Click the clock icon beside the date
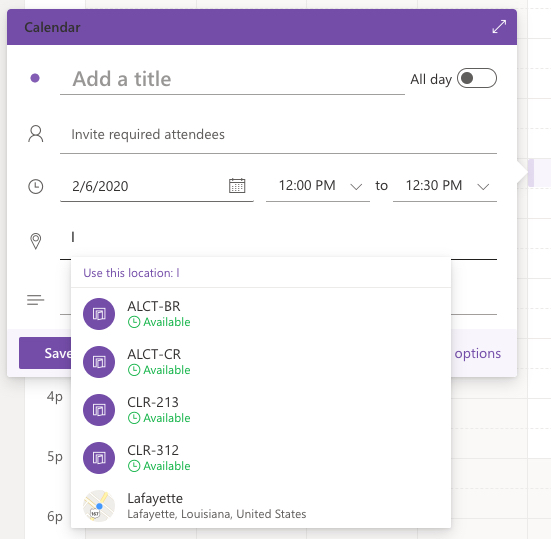This screenshot has height=539, width=551. [x=35, y=186]
